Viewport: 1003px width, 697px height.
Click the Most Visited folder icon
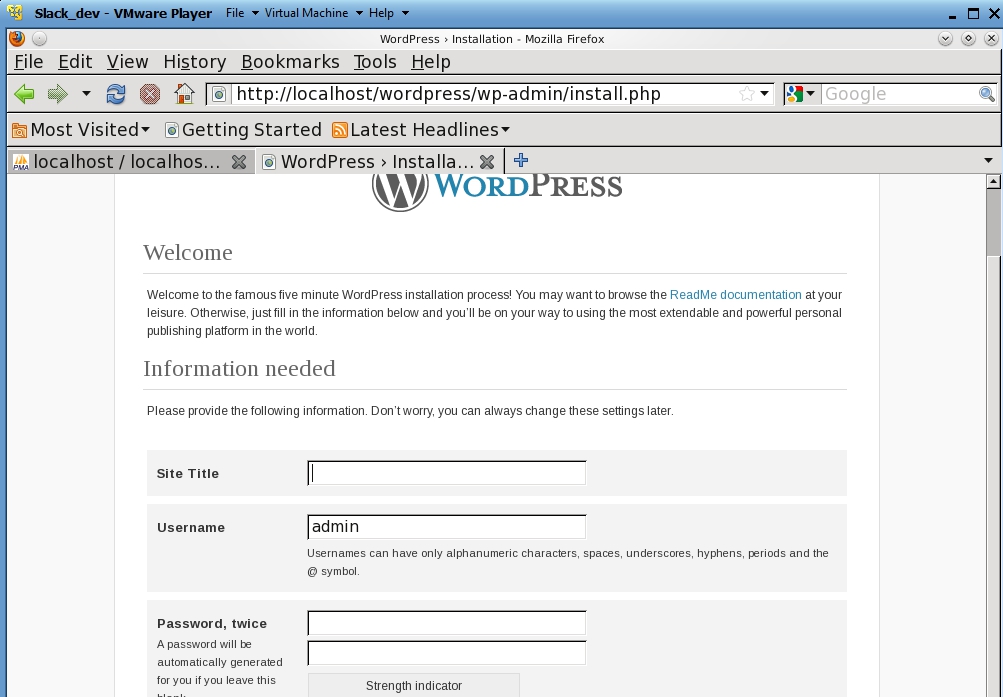(20, 130)
